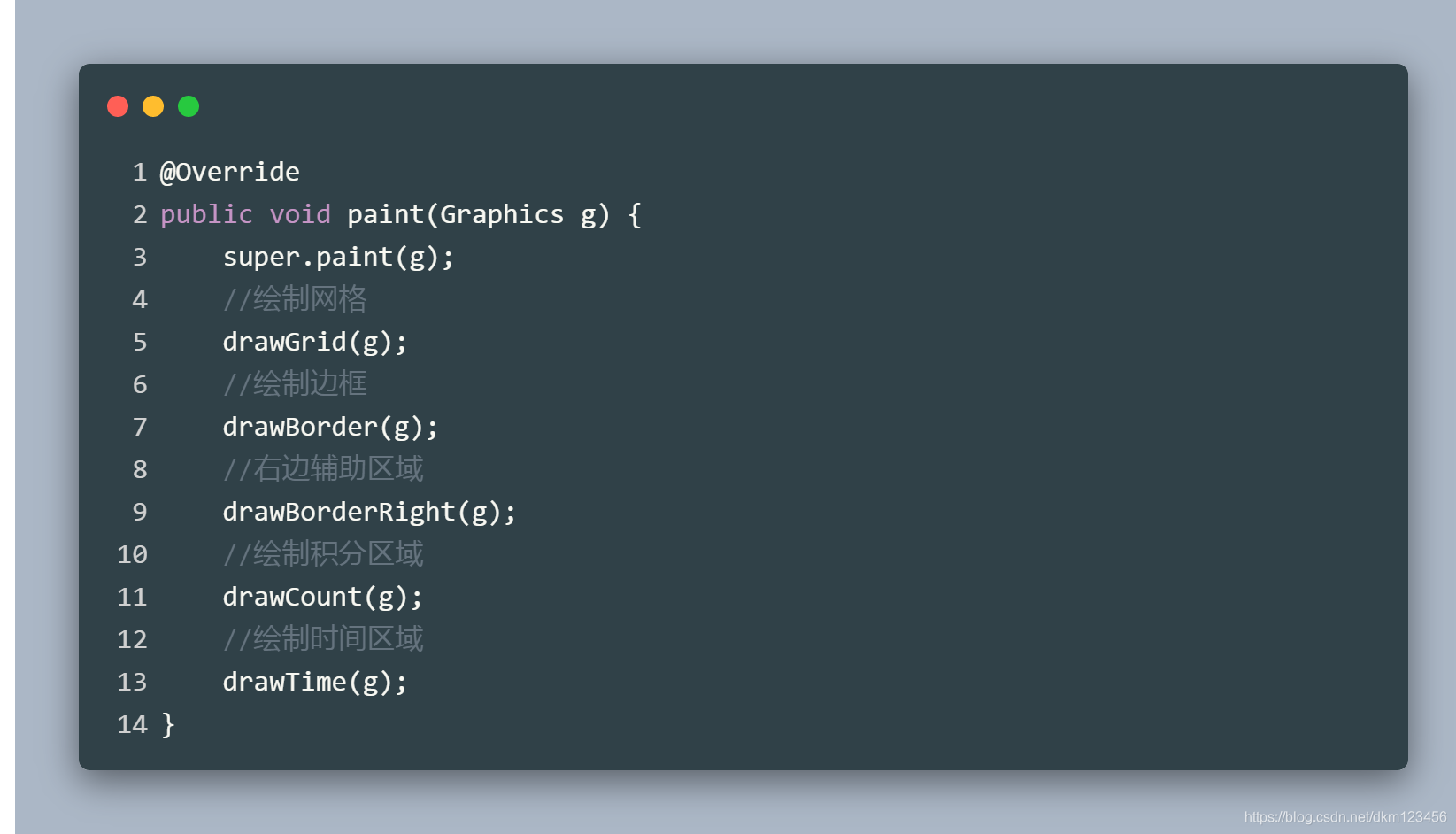Click the drawBorderRight(g); call
Screen dimensions: 1456x834
370,513
